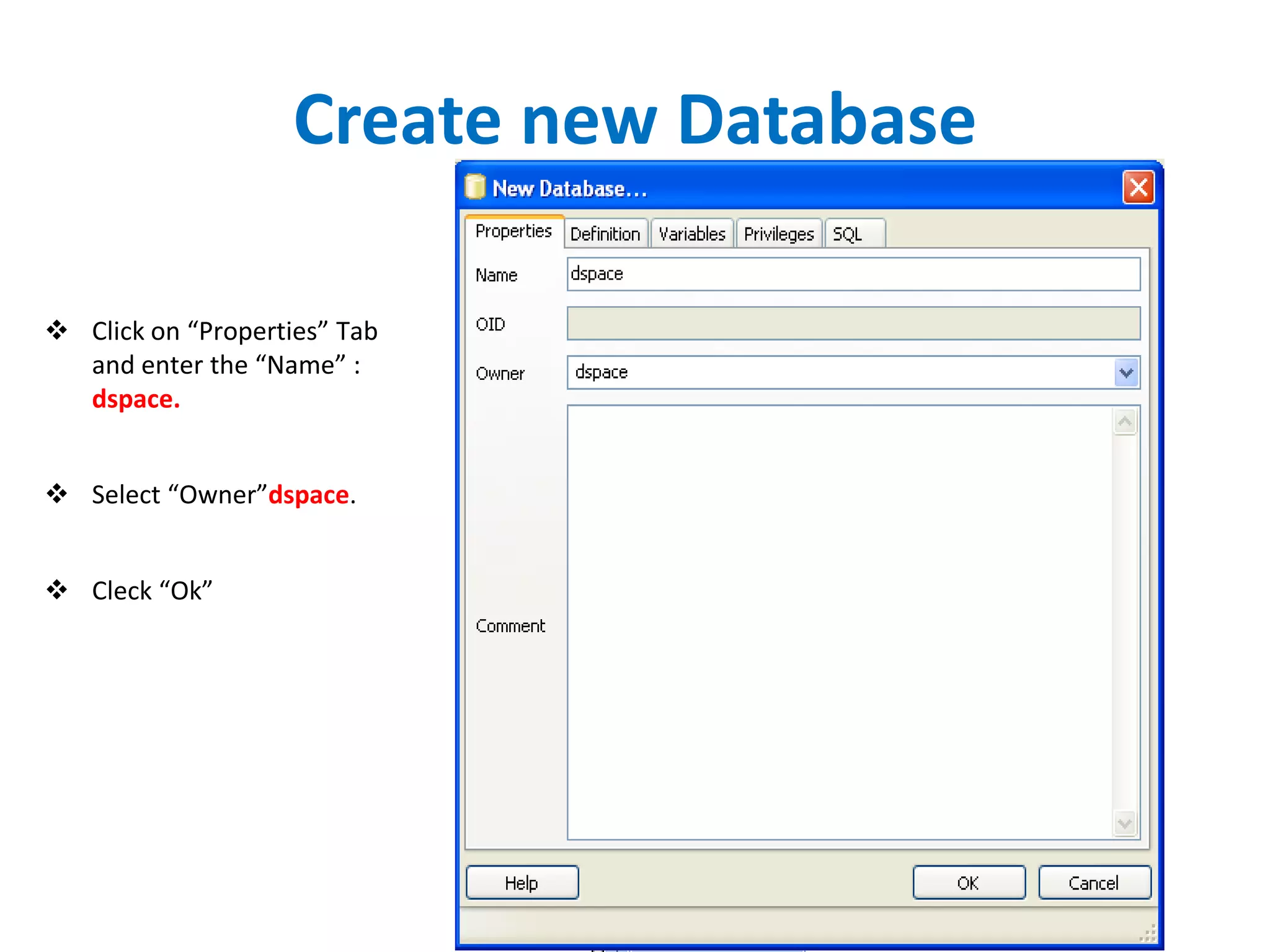This screenshot has width=1270, height=952.
Task: Click the Owner combo box showing dspace
Action: pyautogui.click(x=853, y=372)
